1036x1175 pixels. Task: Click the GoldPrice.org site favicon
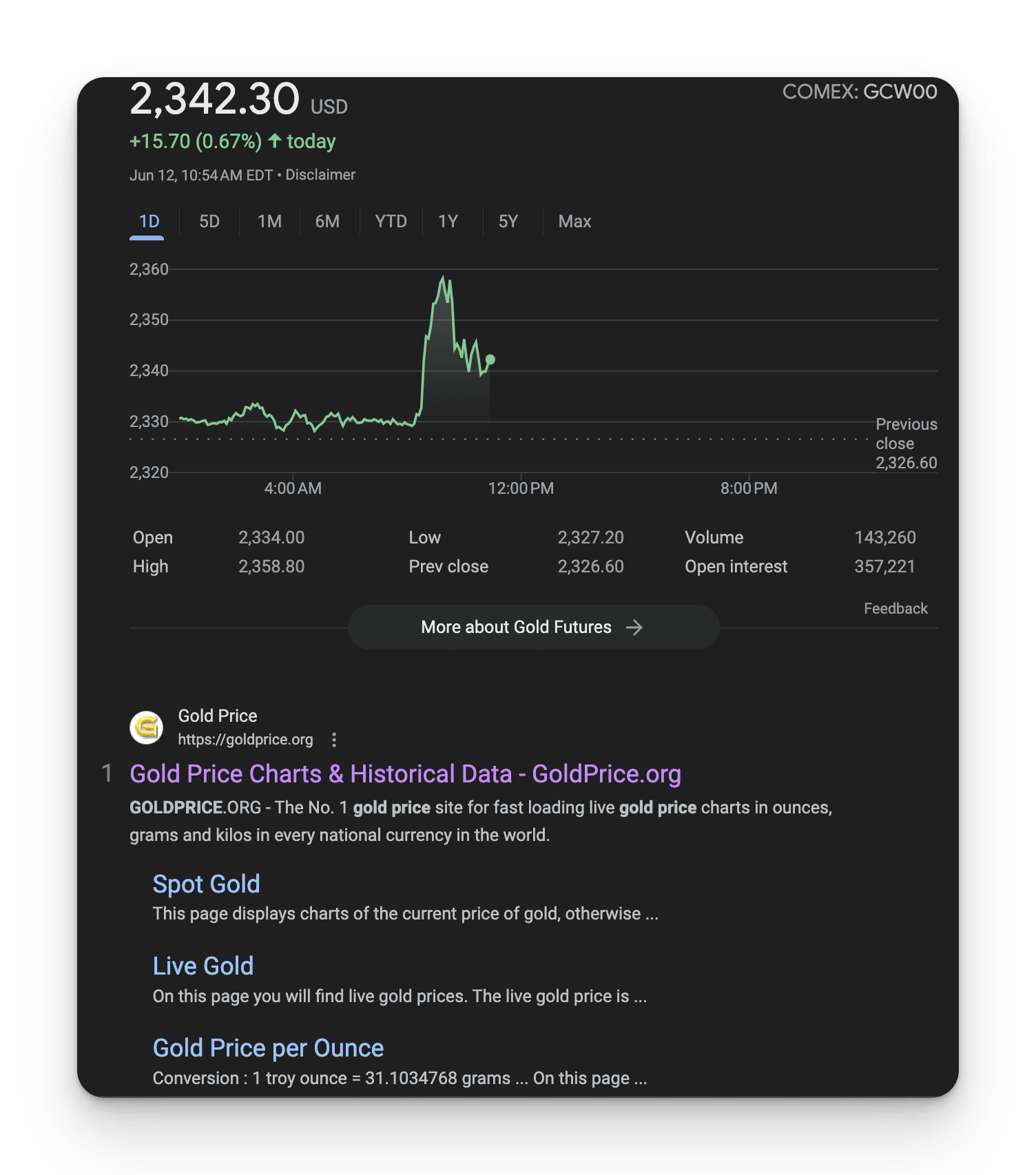(147, 727)
